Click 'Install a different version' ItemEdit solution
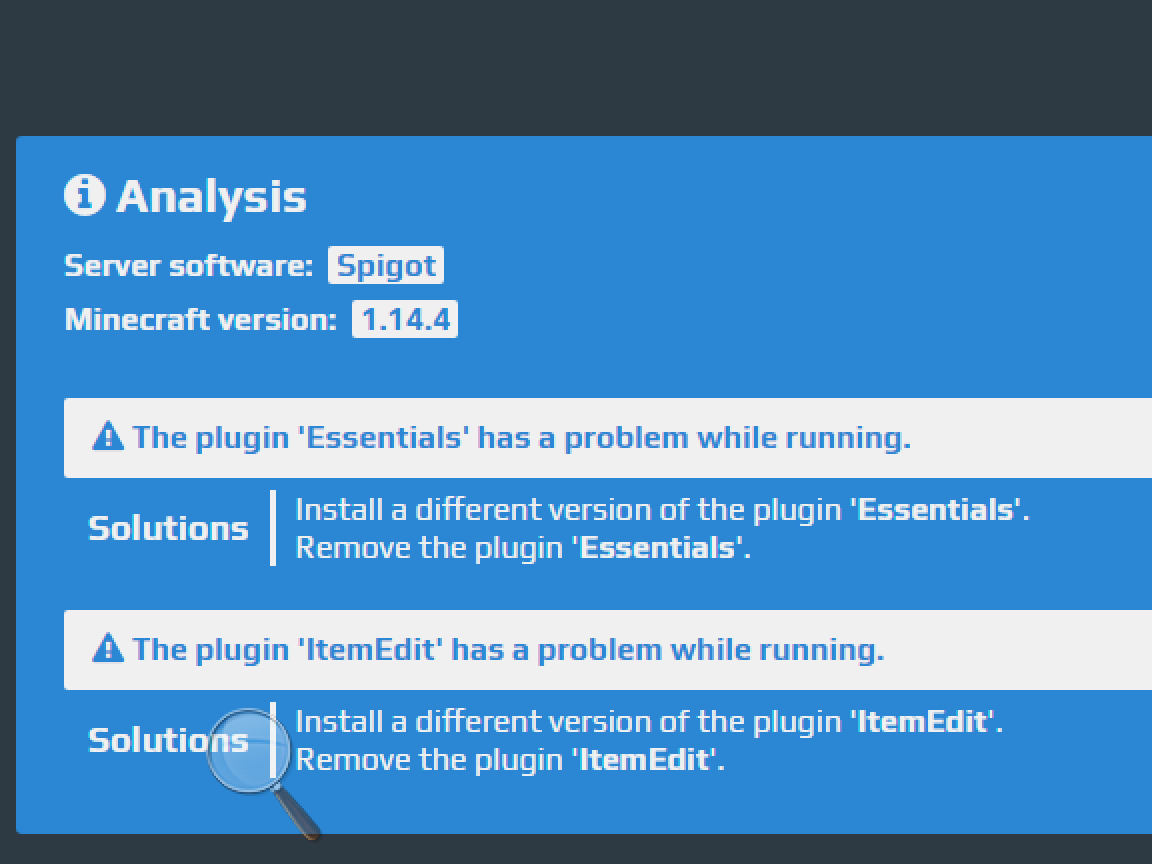Viewport: 1152px width, 864px height. tap(649, 721)
